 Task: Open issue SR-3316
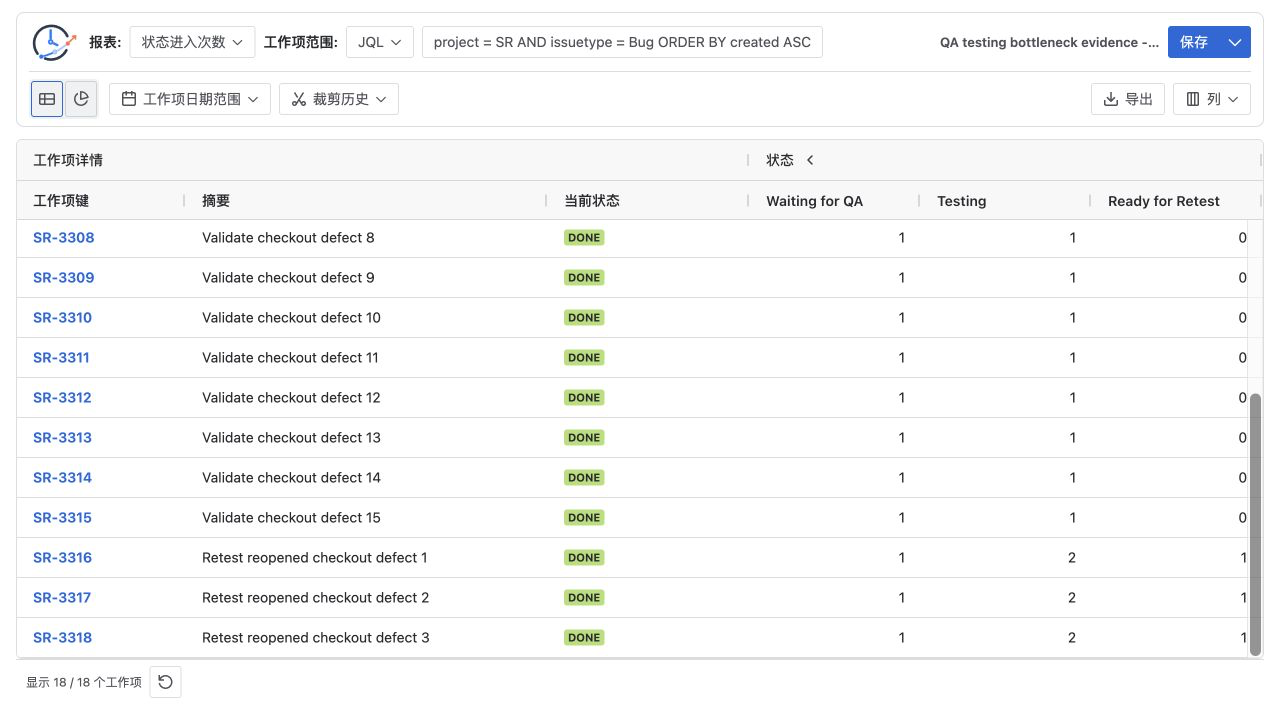click(62, 558)
